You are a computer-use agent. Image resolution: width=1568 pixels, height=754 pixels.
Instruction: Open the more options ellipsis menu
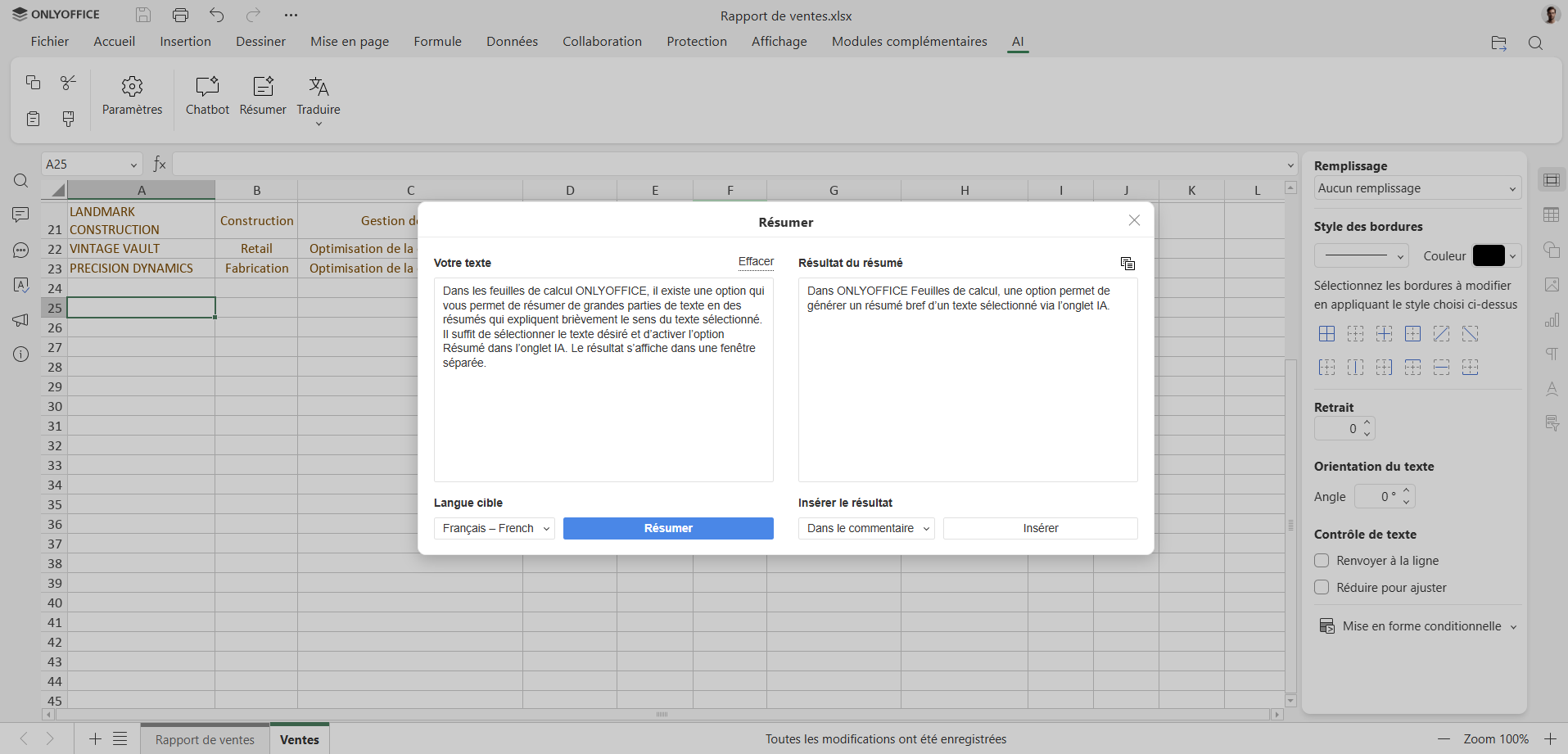click(291, 15)
